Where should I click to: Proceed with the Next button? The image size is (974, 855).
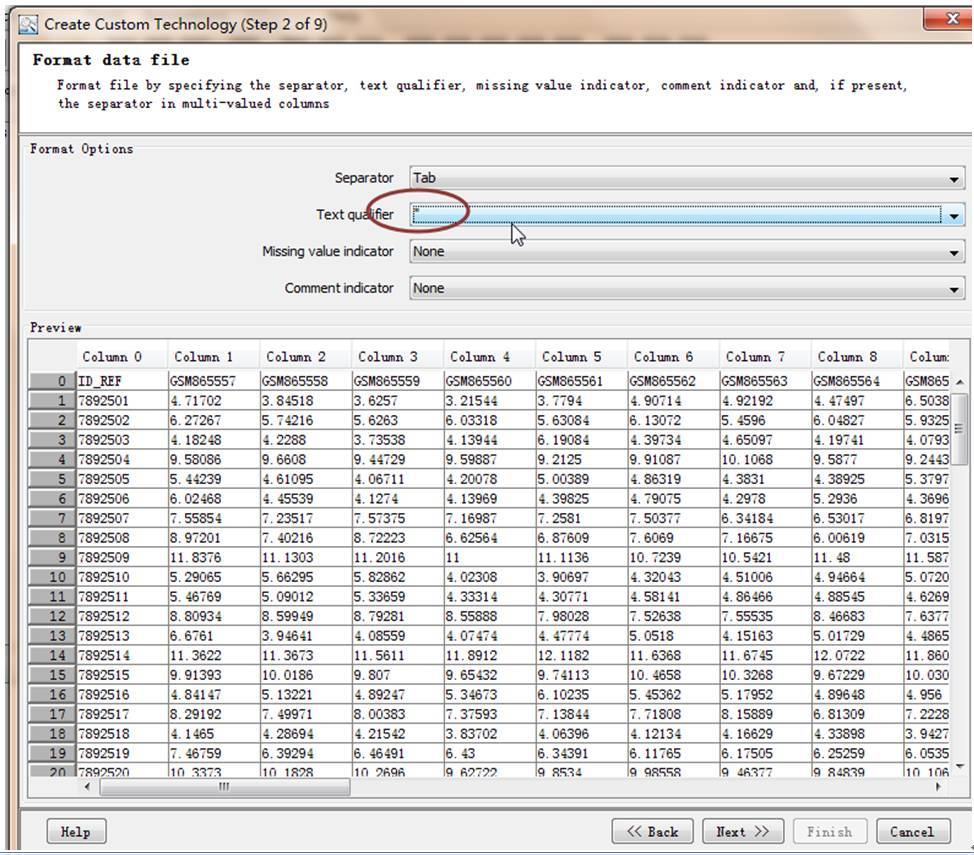[742, 831]
